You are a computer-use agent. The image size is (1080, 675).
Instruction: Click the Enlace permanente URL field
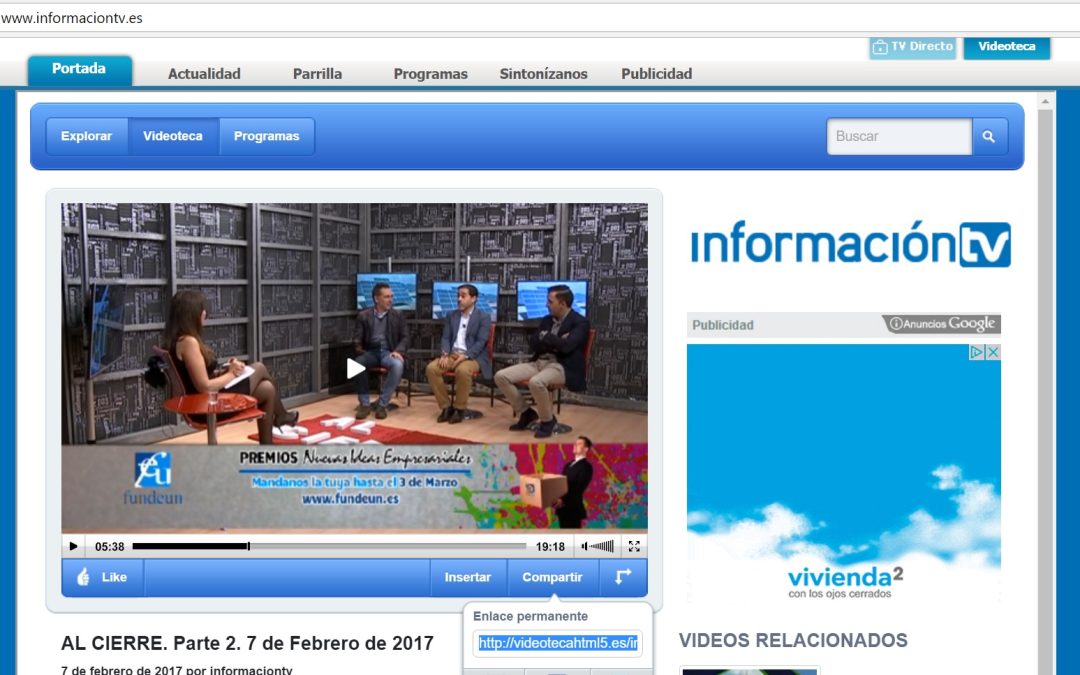pos(558,643)
